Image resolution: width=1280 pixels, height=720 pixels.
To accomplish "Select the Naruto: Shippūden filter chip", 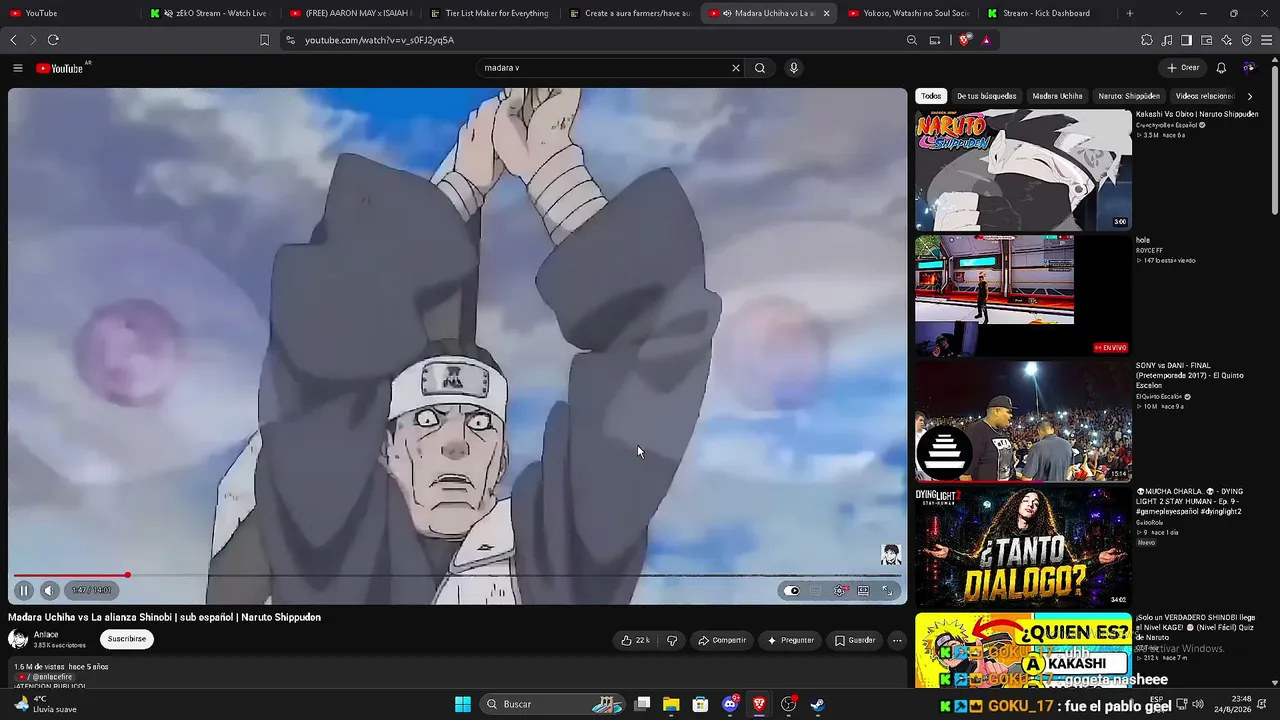I will tap(1129, 96).
